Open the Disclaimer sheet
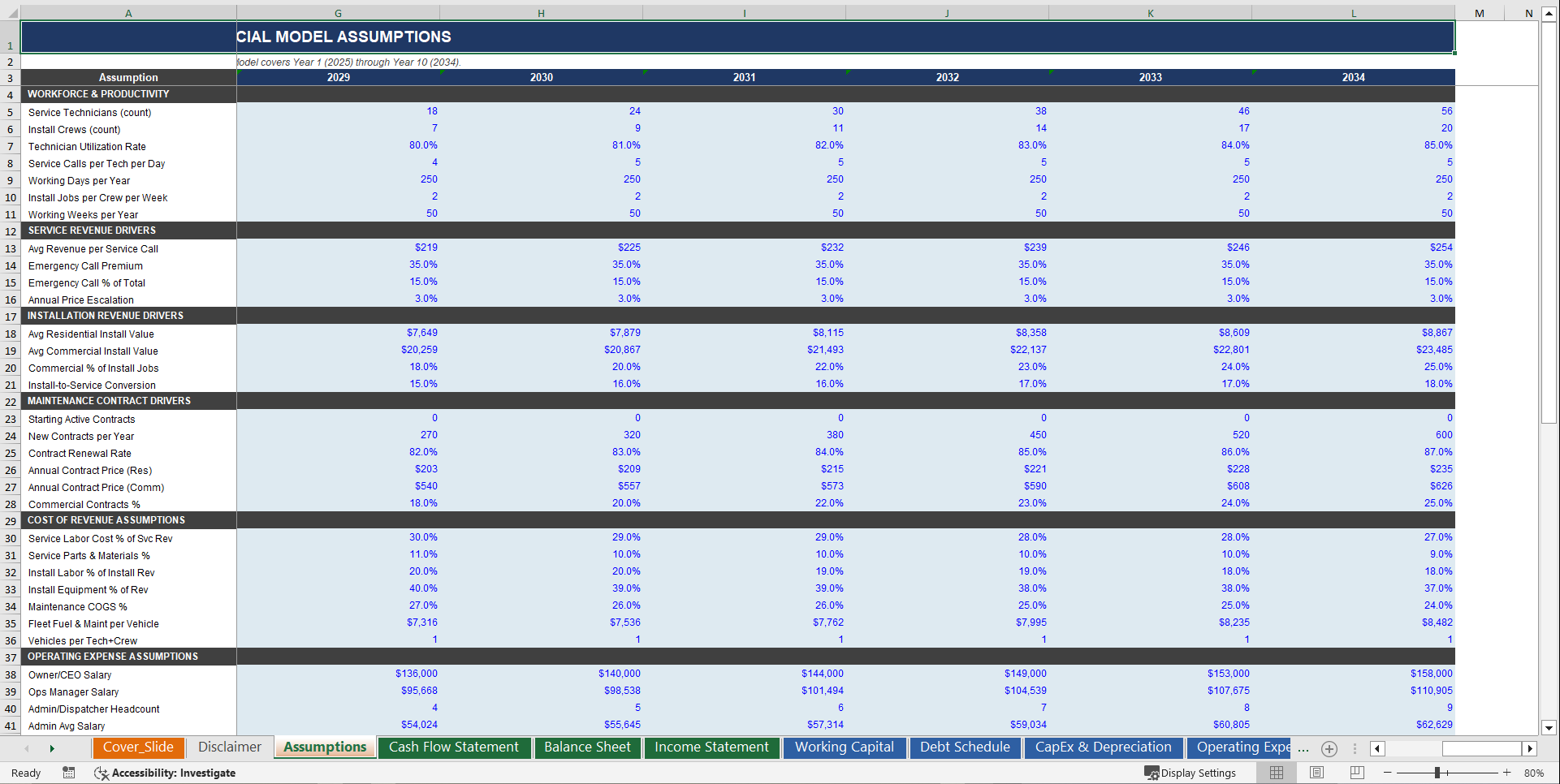Viewport: 1560px width, 784px height. pyautogui.click(x=228, y=747)
